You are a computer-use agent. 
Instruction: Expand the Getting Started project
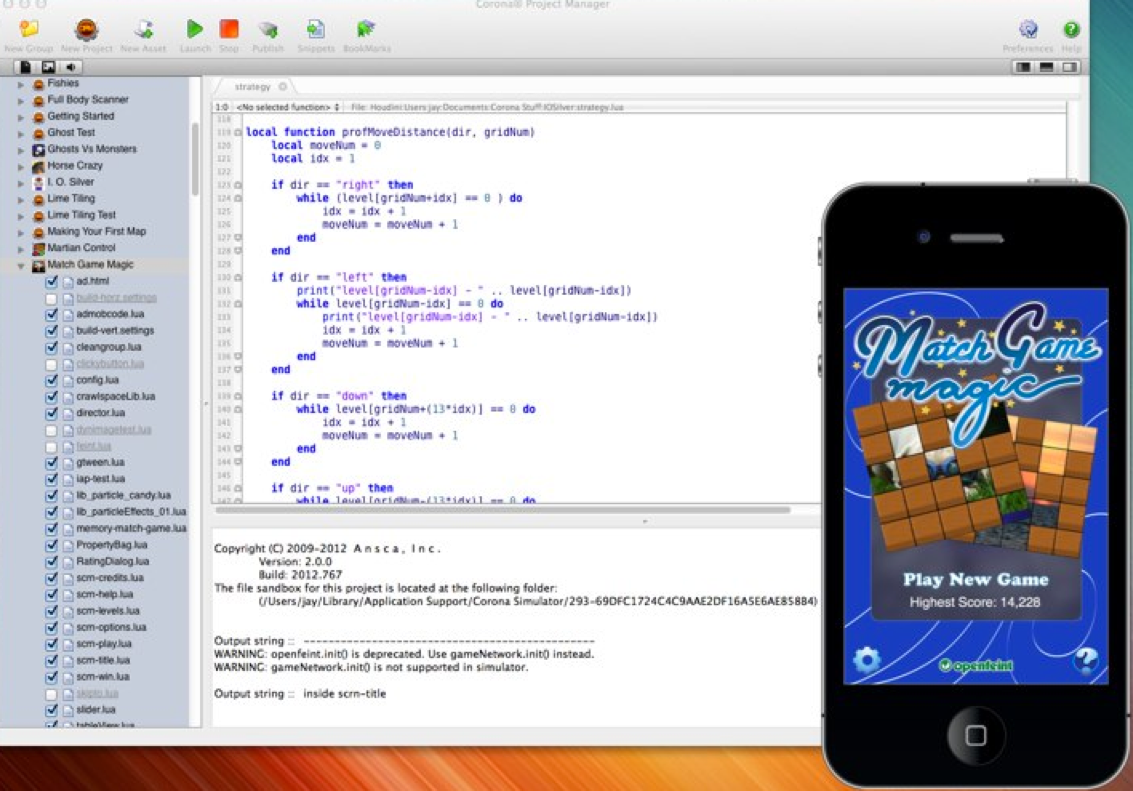point(21,117)
